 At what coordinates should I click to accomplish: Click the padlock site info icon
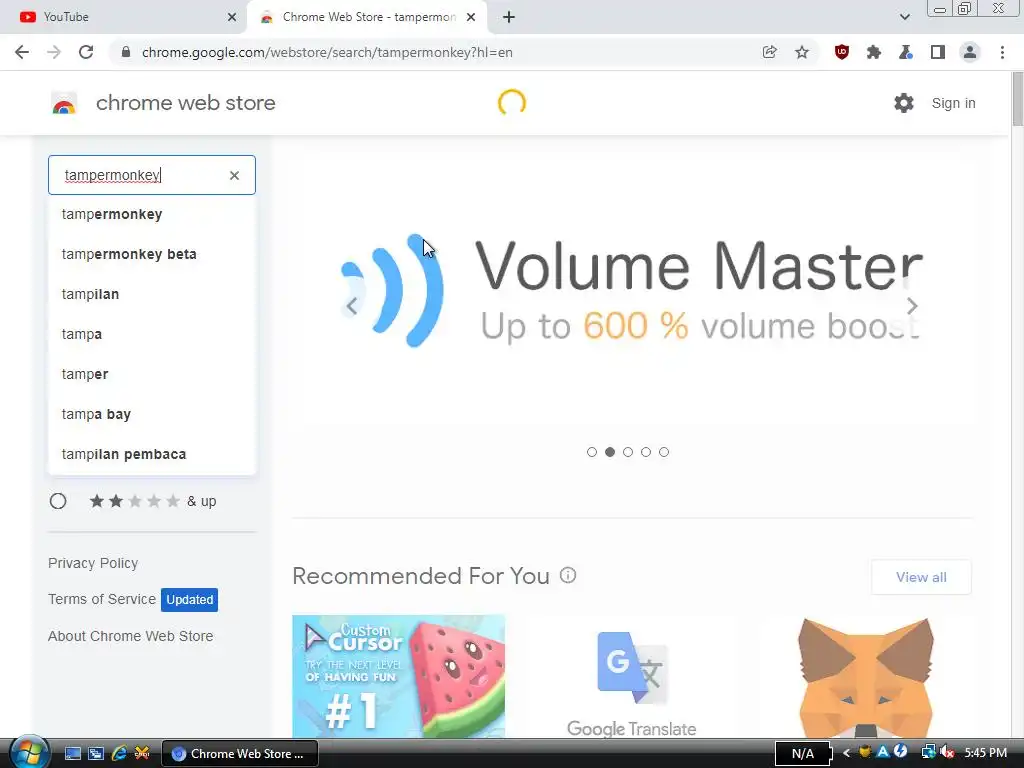127,52
